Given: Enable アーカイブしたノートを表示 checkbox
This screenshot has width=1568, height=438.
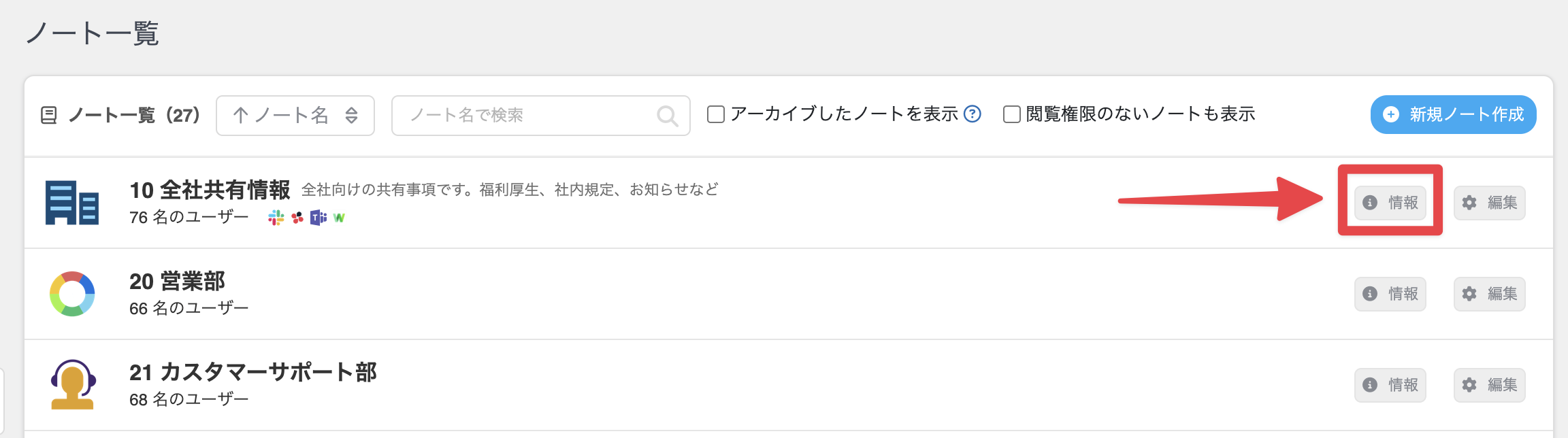Looking at the screenshot, I should (716, 114).
